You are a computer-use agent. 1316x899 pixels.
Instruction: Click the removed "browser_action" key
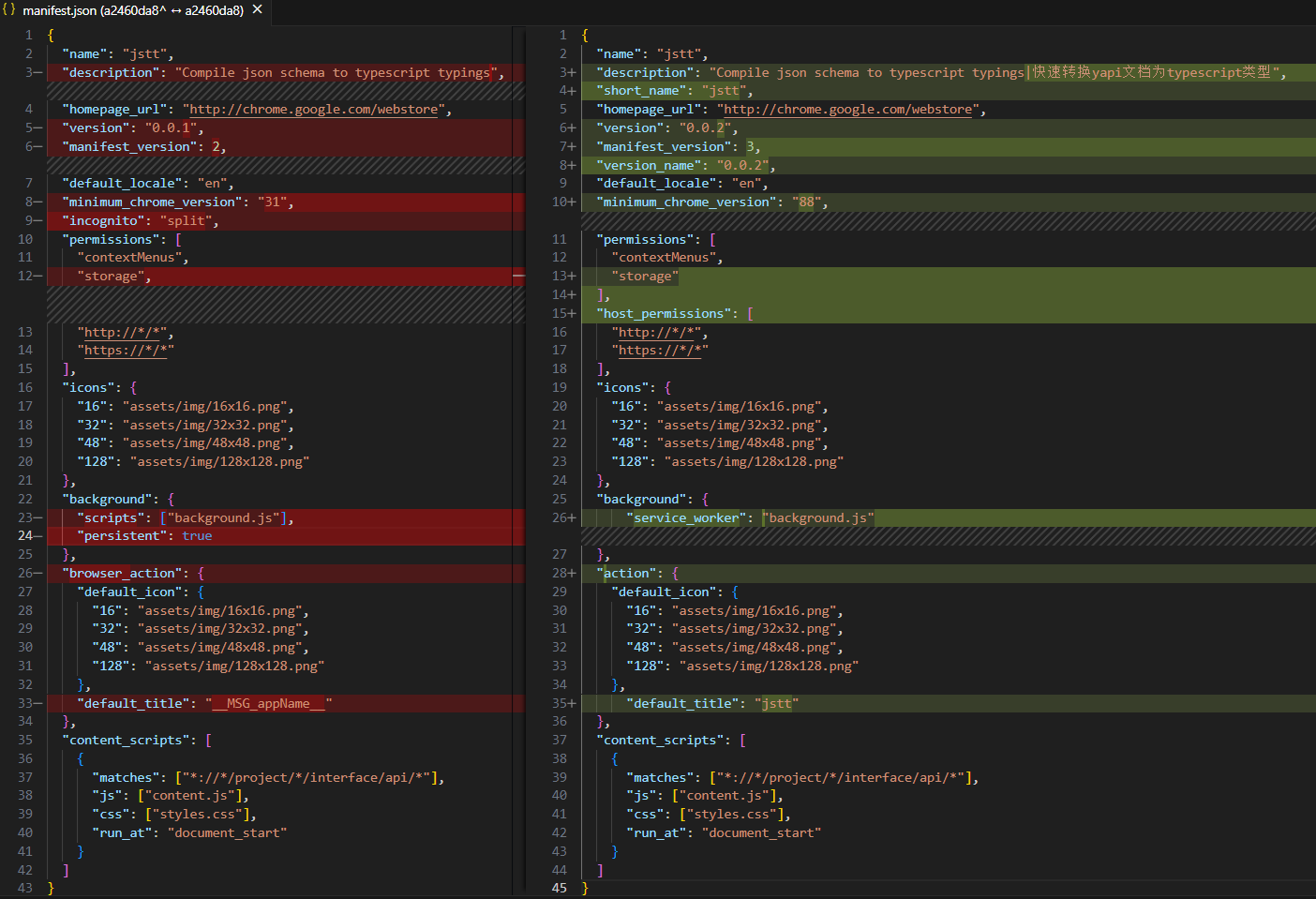pyautogui.click(x=122, y=574)
